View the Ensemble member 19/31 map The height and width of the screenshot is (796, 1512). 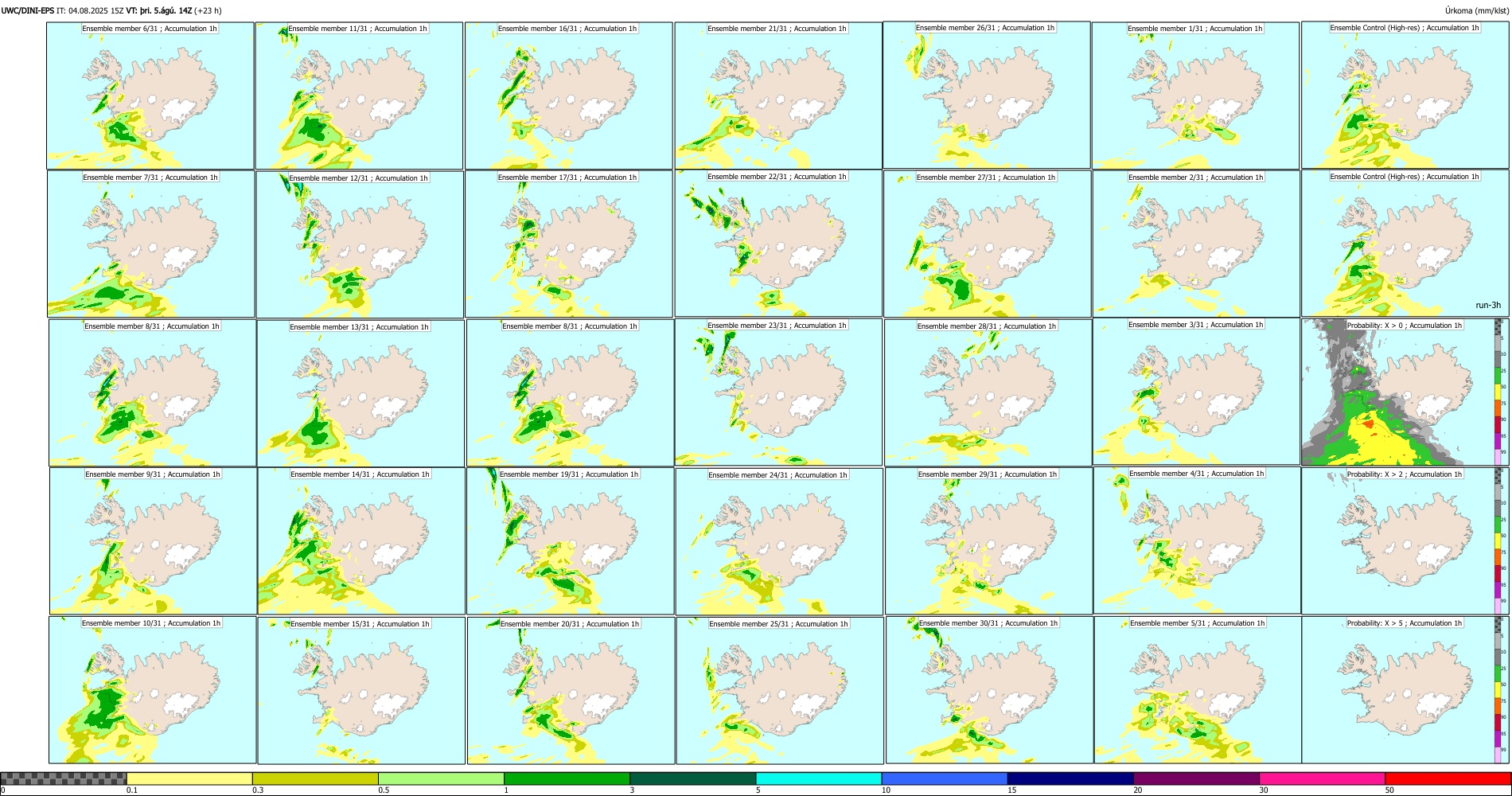pyautogui.click(x=571, y=541)
